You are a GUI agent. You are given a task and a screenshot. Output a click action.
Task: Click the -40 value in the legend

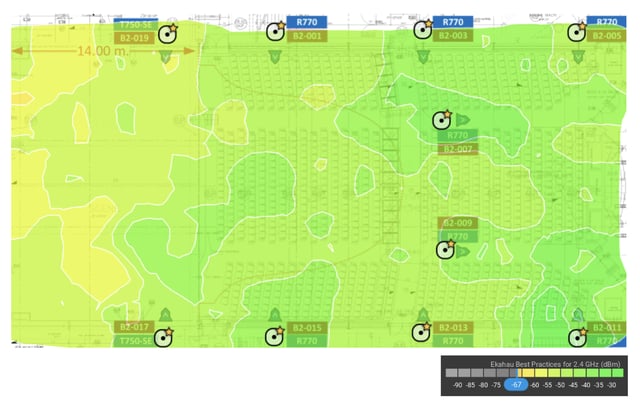click(x=586, y=385)
